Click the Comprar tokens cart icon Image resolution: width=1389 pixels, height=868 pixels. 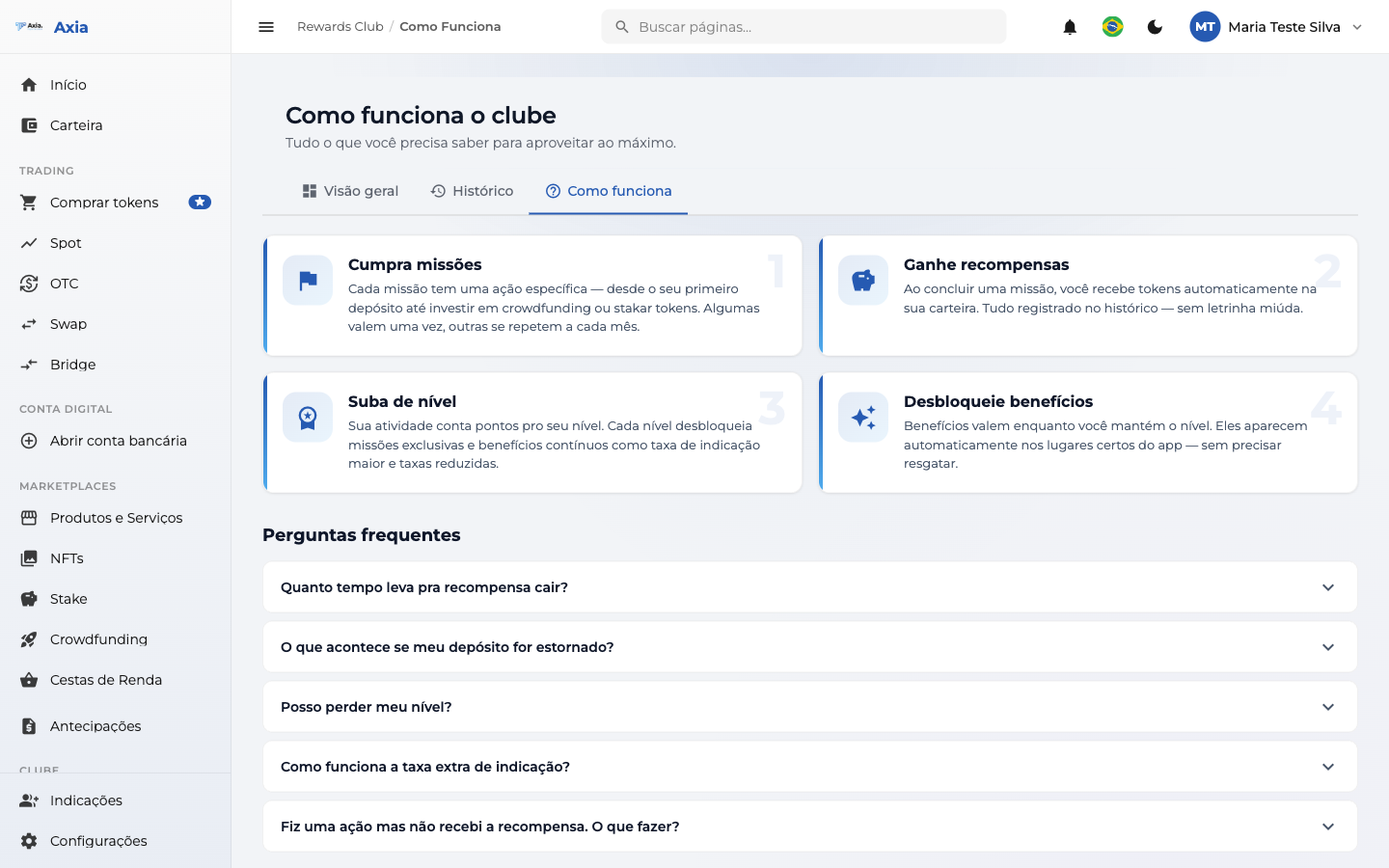29,203
